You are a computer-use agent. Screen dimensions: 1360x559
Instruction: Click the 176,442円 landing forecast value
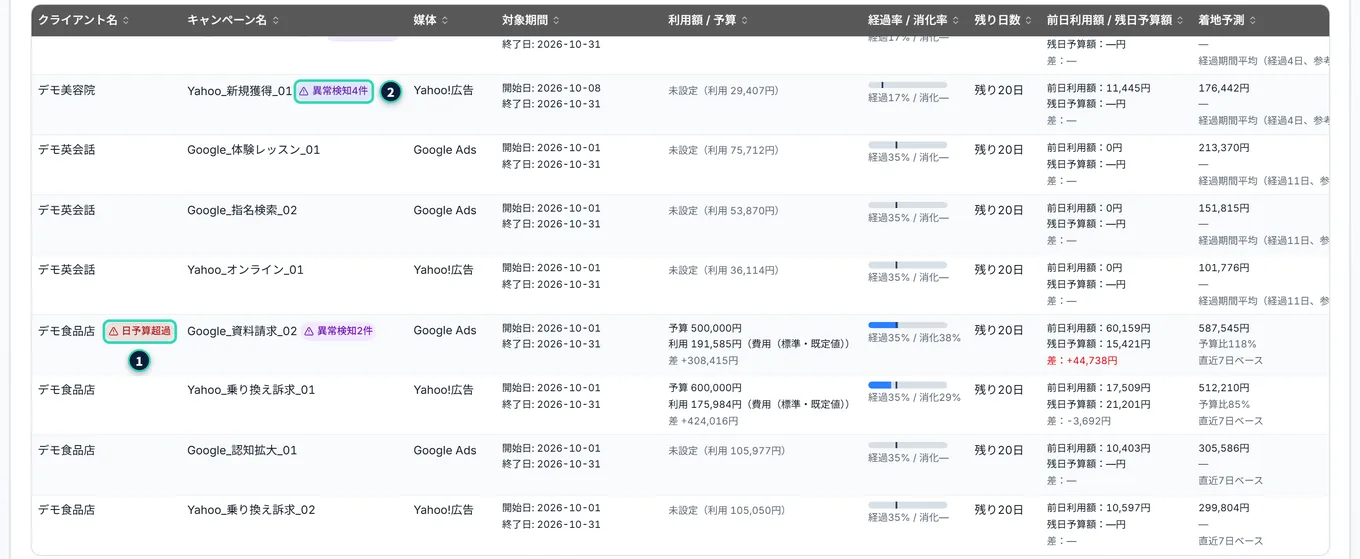[x=1224, y=88]
